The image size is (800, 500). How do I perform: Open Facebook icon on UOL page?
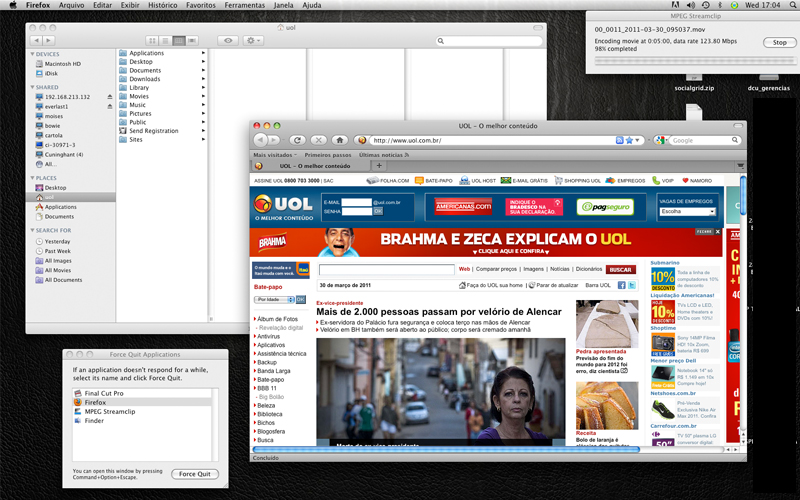click(621, 285)
